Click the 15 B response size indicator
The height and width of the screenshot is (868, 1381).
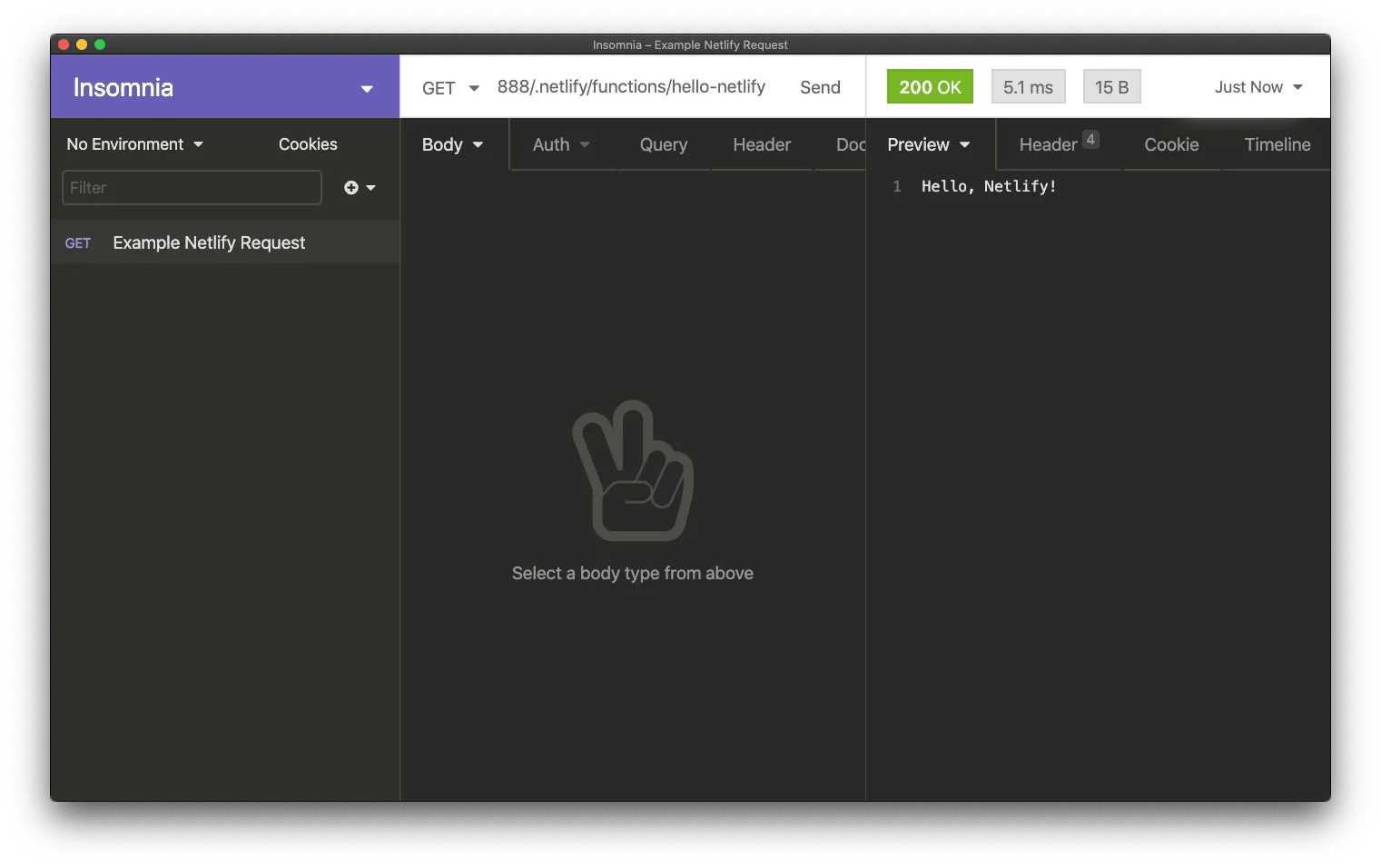pos(1111,86)
